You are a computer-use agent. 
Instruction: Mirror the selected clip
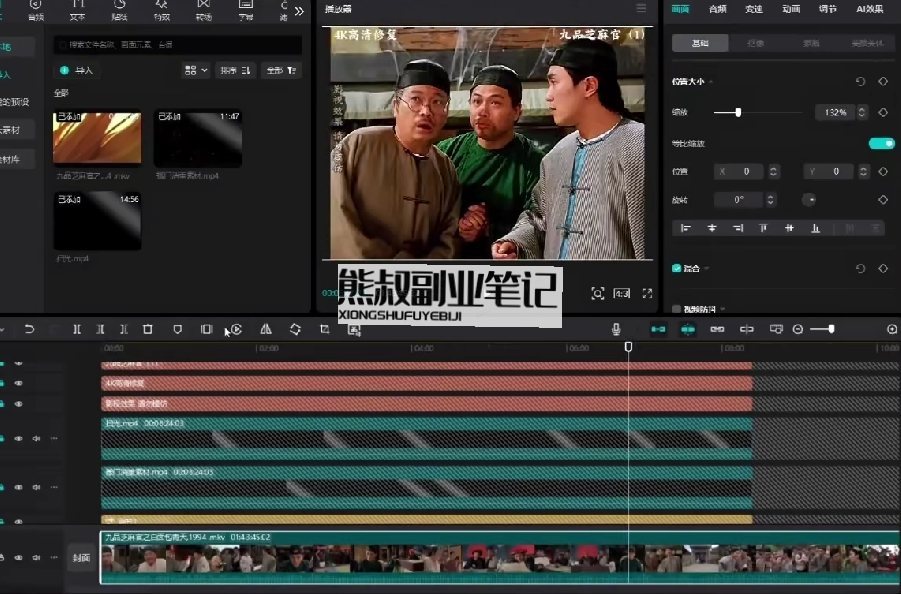click(265, 329)
